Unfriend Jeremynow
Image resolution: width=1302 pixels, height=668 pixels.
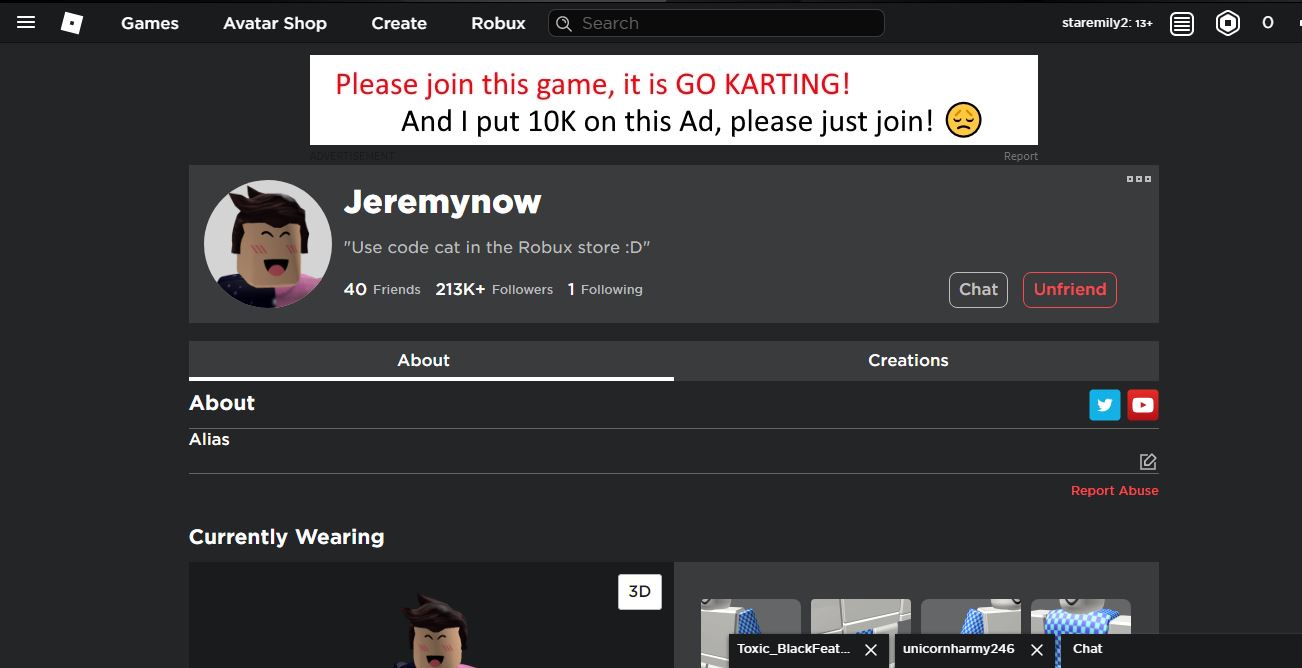pyautogui.click(x=1069, y=290)
